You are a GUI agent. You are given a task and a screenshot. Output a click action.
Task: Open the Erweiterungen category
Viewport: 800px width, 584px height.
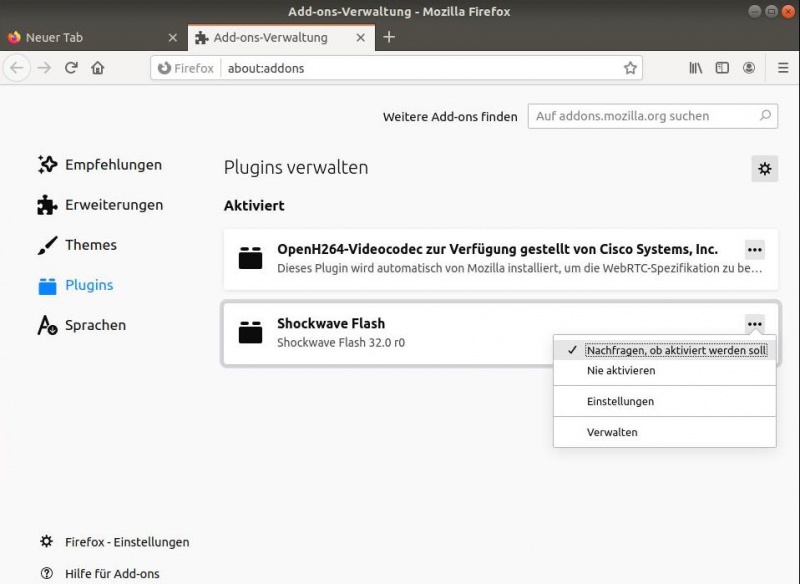coord(100,205)
